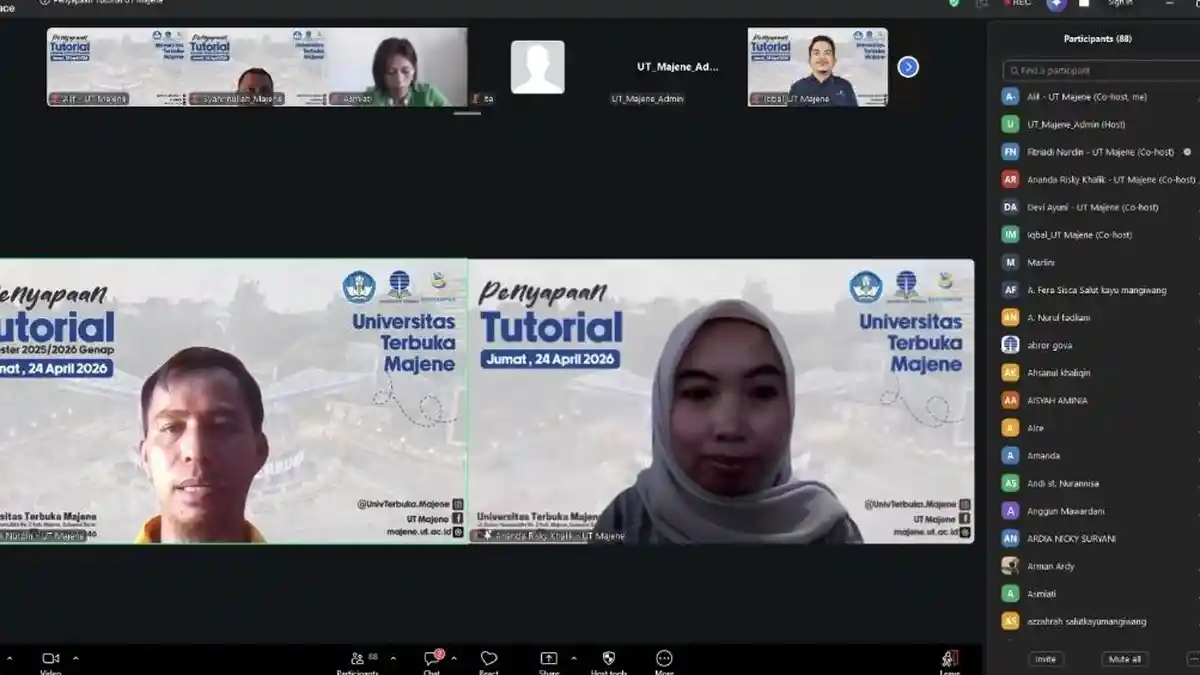1200x675 pixels.
Task: Click the Mute all button
Action: pyautogui.click(x=1125, y=659)
